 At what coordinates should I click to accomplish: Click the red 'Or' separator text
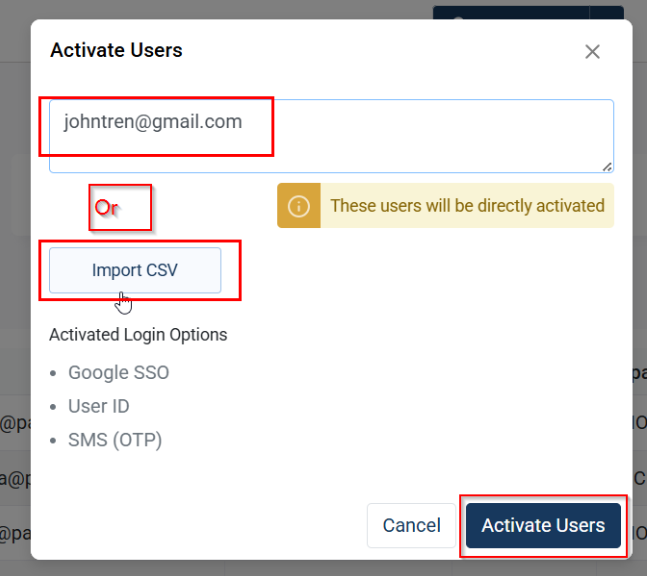[x=106, y=207]
